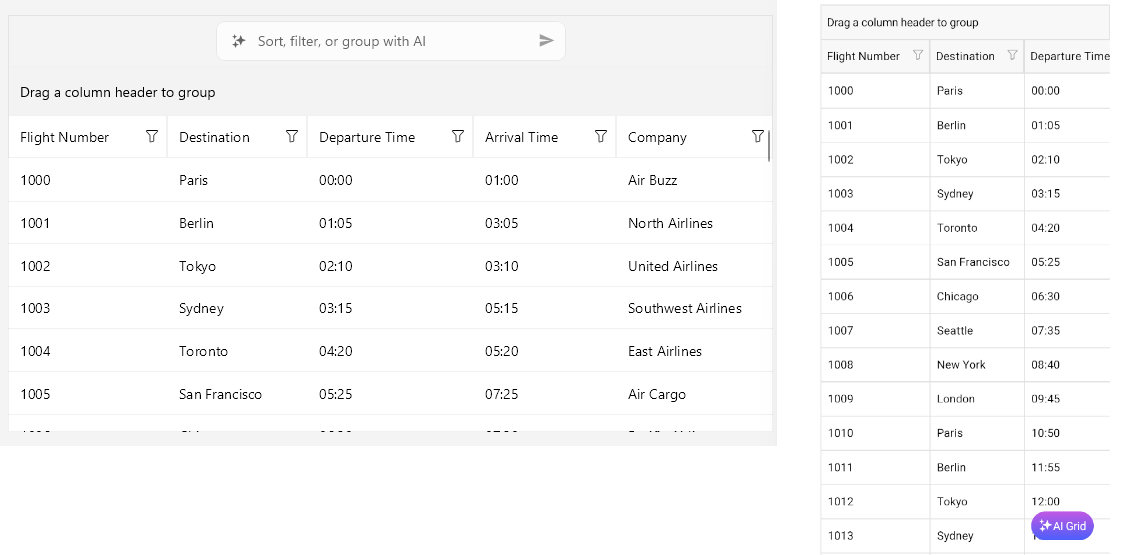Open the Departure Time column filter
Image resolution: width=1121 pixels, height=555 pixels.
coord(458,137)
